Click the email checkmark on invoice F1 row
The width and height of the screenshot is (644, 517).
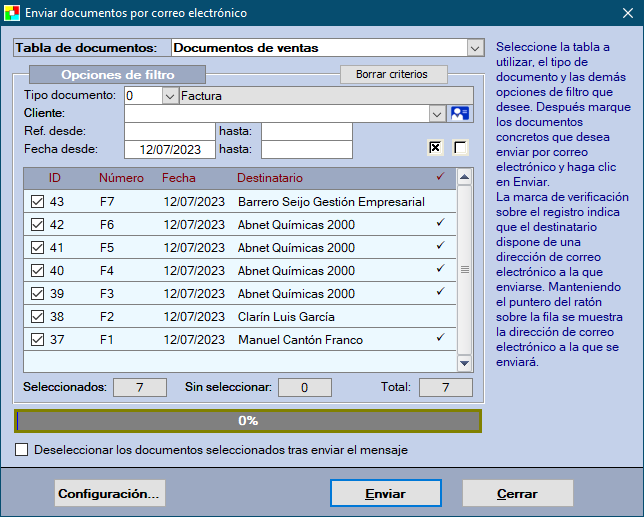(x=440, y=339)
